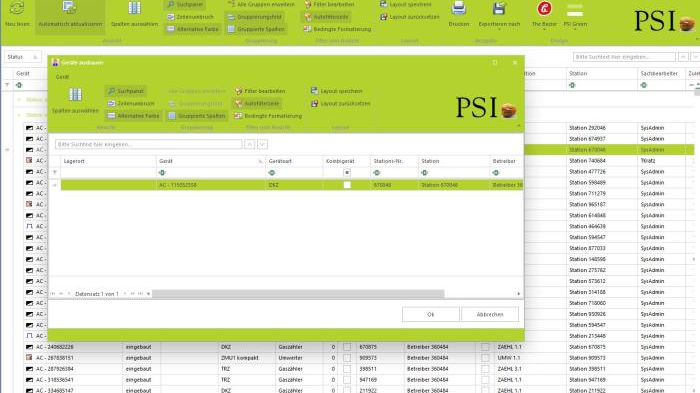Viewport: 700px width, 393px height.
Task: Select The Bezier skin icon
Action: pyautogui.click(x=544, y=8)
